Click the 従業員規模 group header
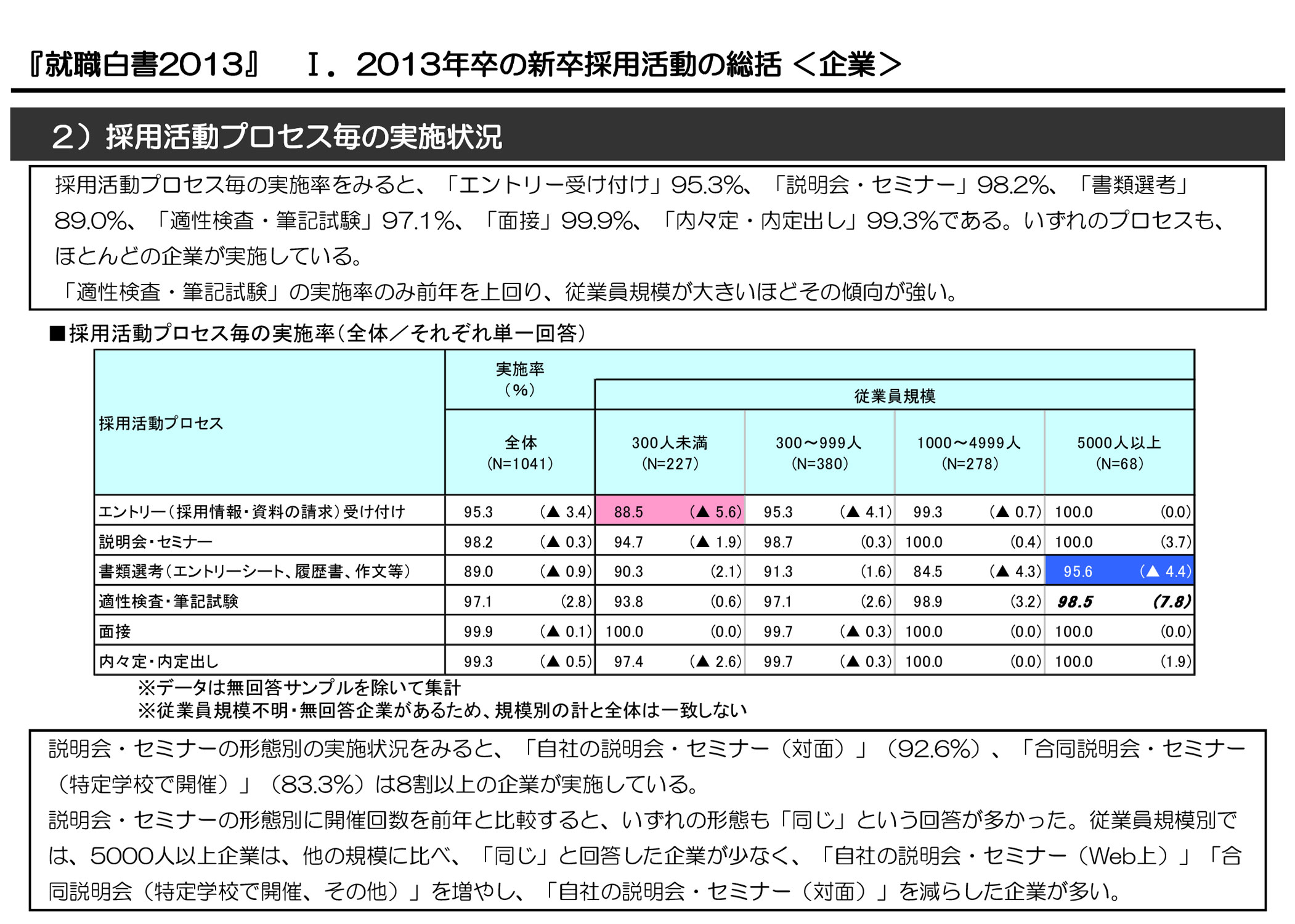Viewport: 1295px width, 924px height. (x=895, y=395)
